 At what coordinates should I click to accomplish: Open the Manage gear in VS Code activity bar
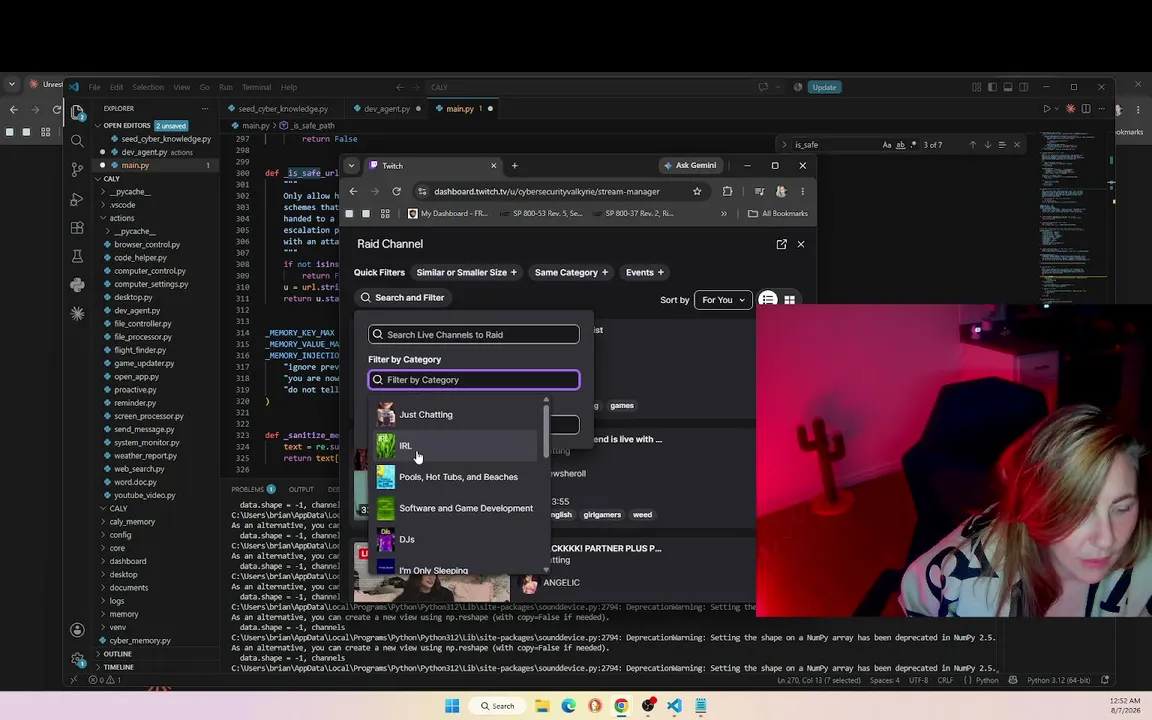(x=77, y=659)
